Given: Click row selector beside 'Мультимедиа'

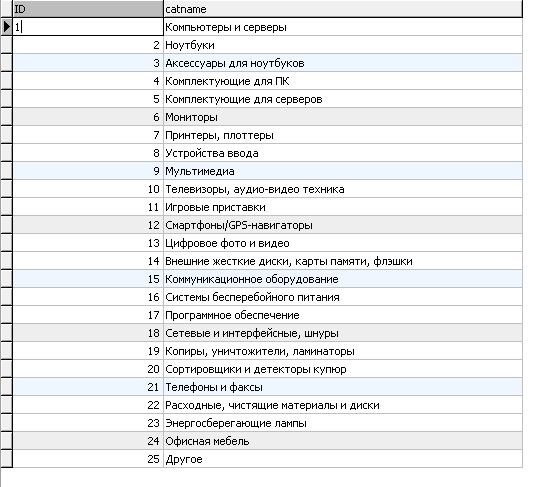Looking at the screenshot, I should (x=6, y=171).
